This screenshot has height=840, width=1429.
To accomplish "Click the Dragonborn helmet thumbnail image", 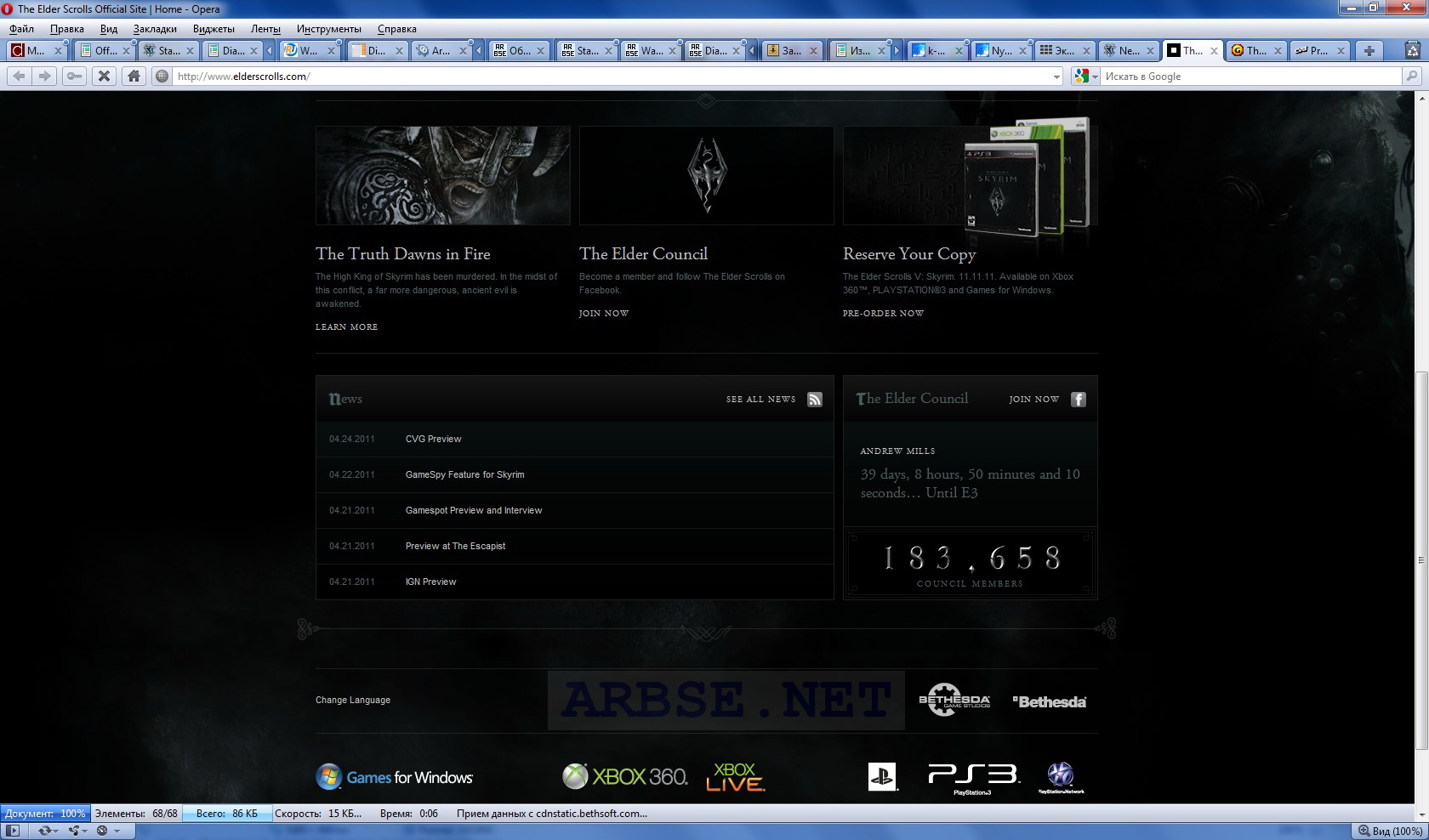I will [x=442, y=175].
